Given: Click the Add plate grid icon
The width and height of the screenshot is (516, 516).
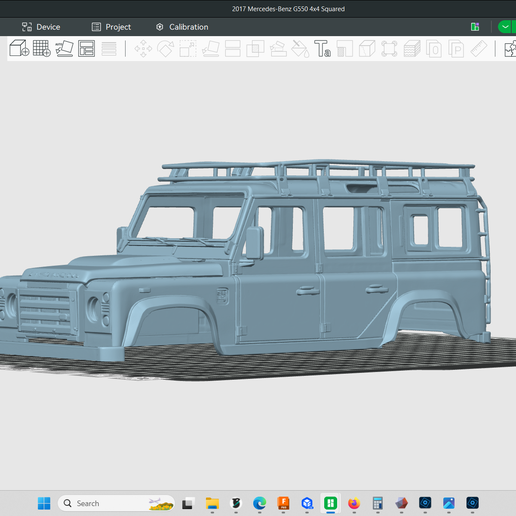Looking at the screenshot, I should pos(42,48).
